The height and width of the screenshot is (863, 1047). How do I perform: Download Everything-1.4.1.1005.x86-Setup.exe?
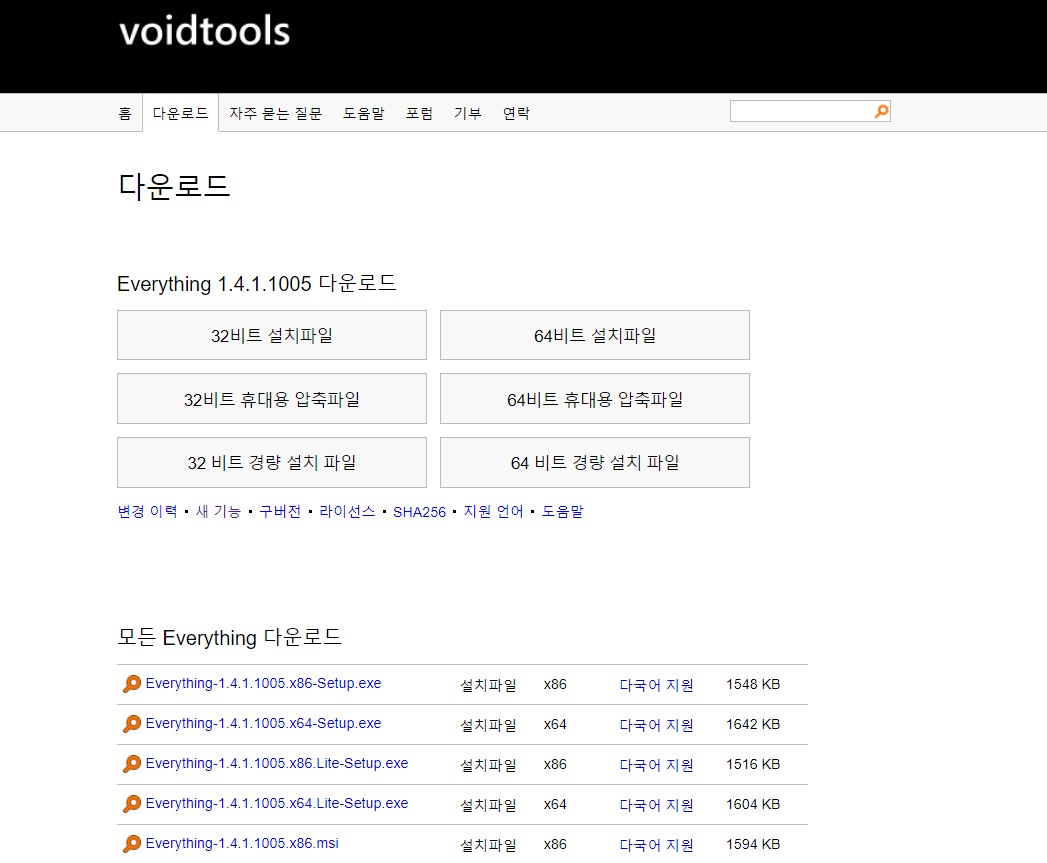coord(263,683)
